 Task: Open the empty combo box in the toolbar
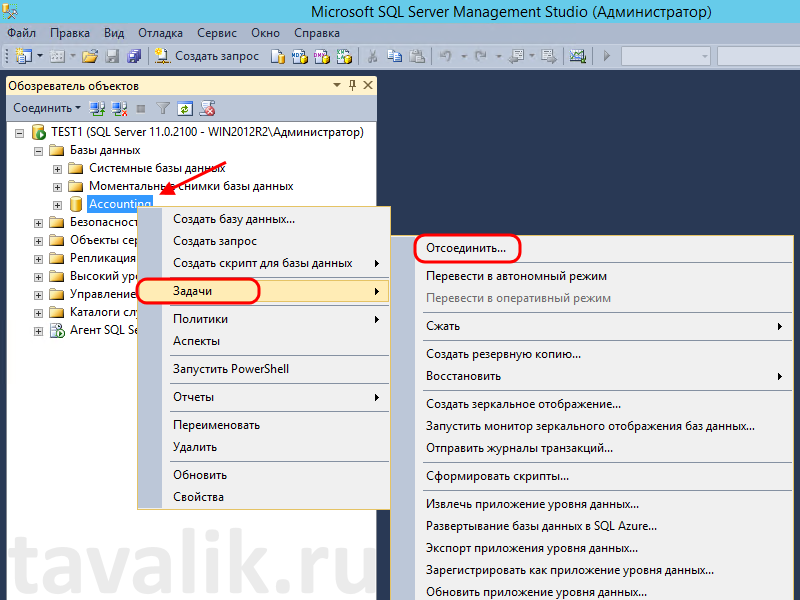tap(665, 56)
